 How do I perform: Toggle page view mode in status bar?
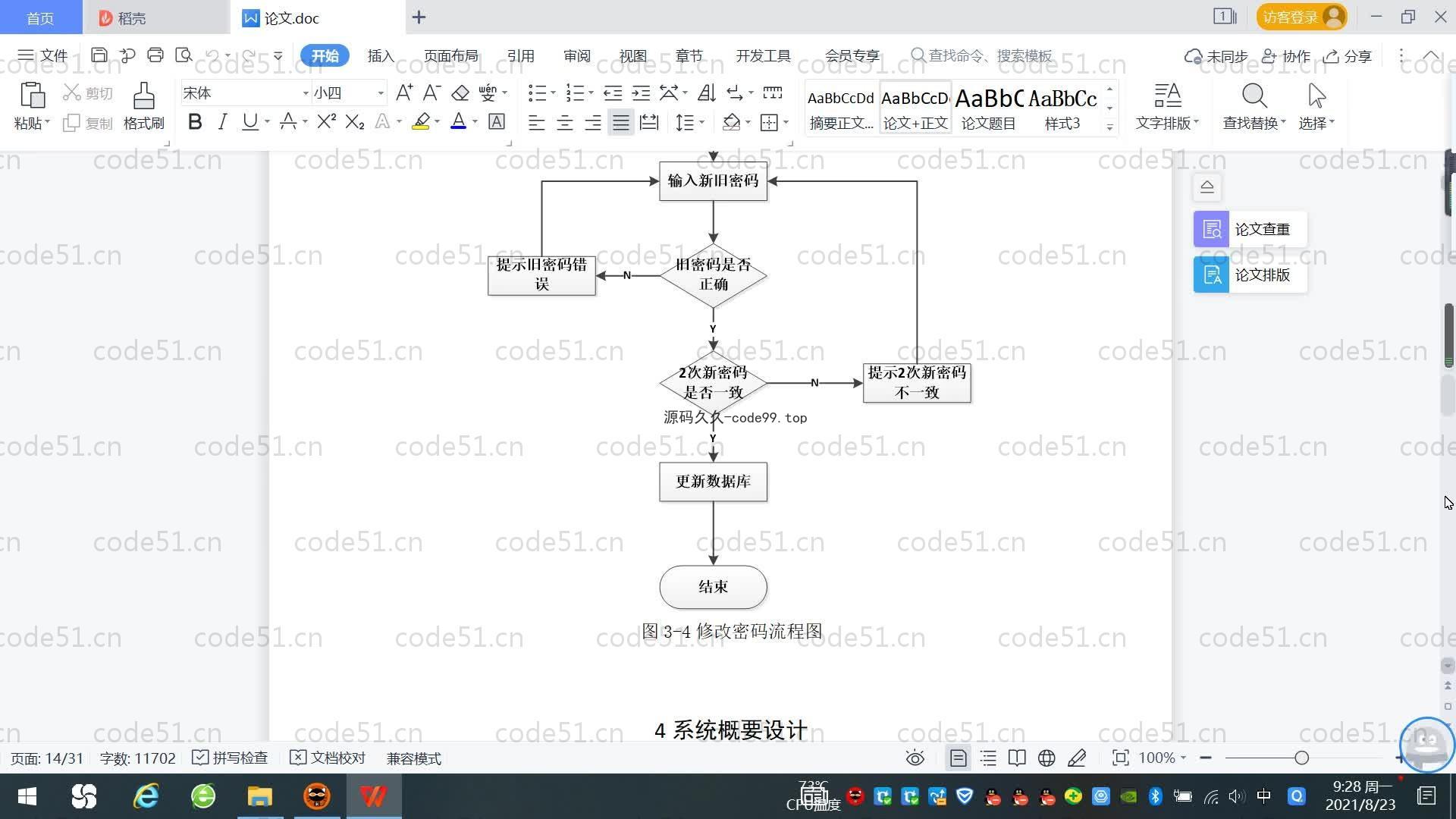958,758
